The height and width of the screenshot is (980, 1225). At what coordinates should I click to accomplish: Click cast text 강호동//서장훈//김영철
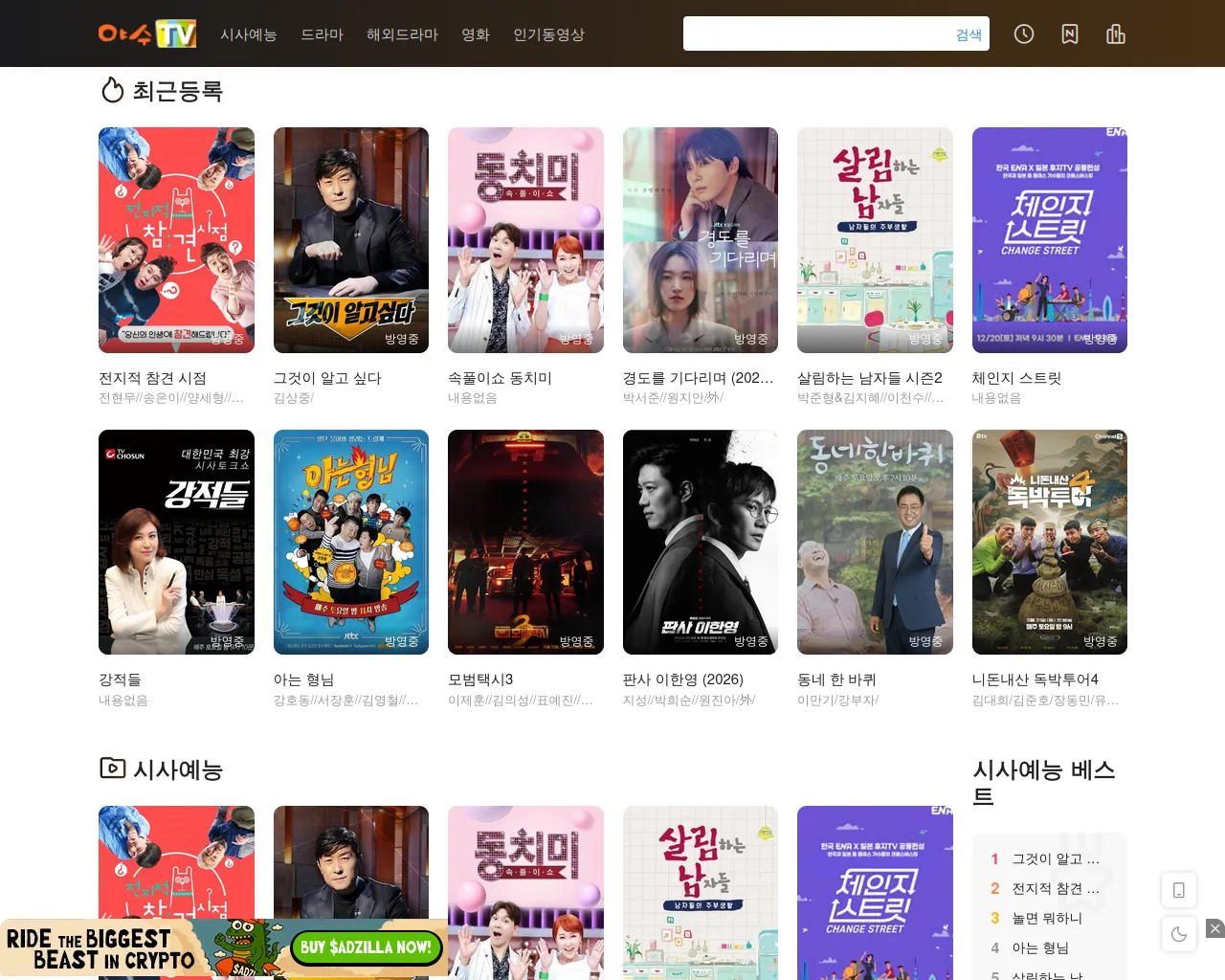click(346, 701)
